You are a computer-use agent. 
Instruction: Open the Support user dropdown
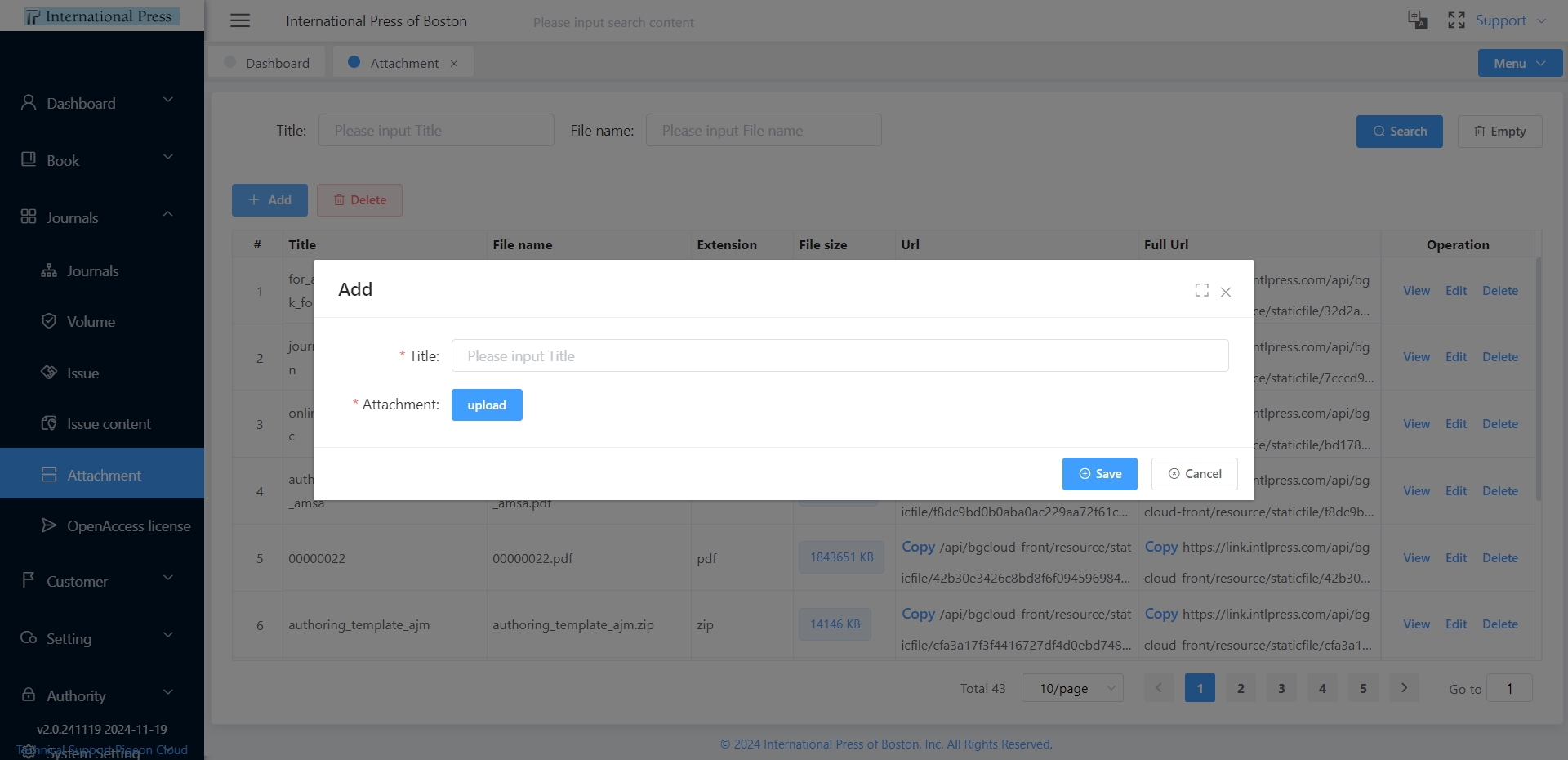click(x=1510, y=20)
